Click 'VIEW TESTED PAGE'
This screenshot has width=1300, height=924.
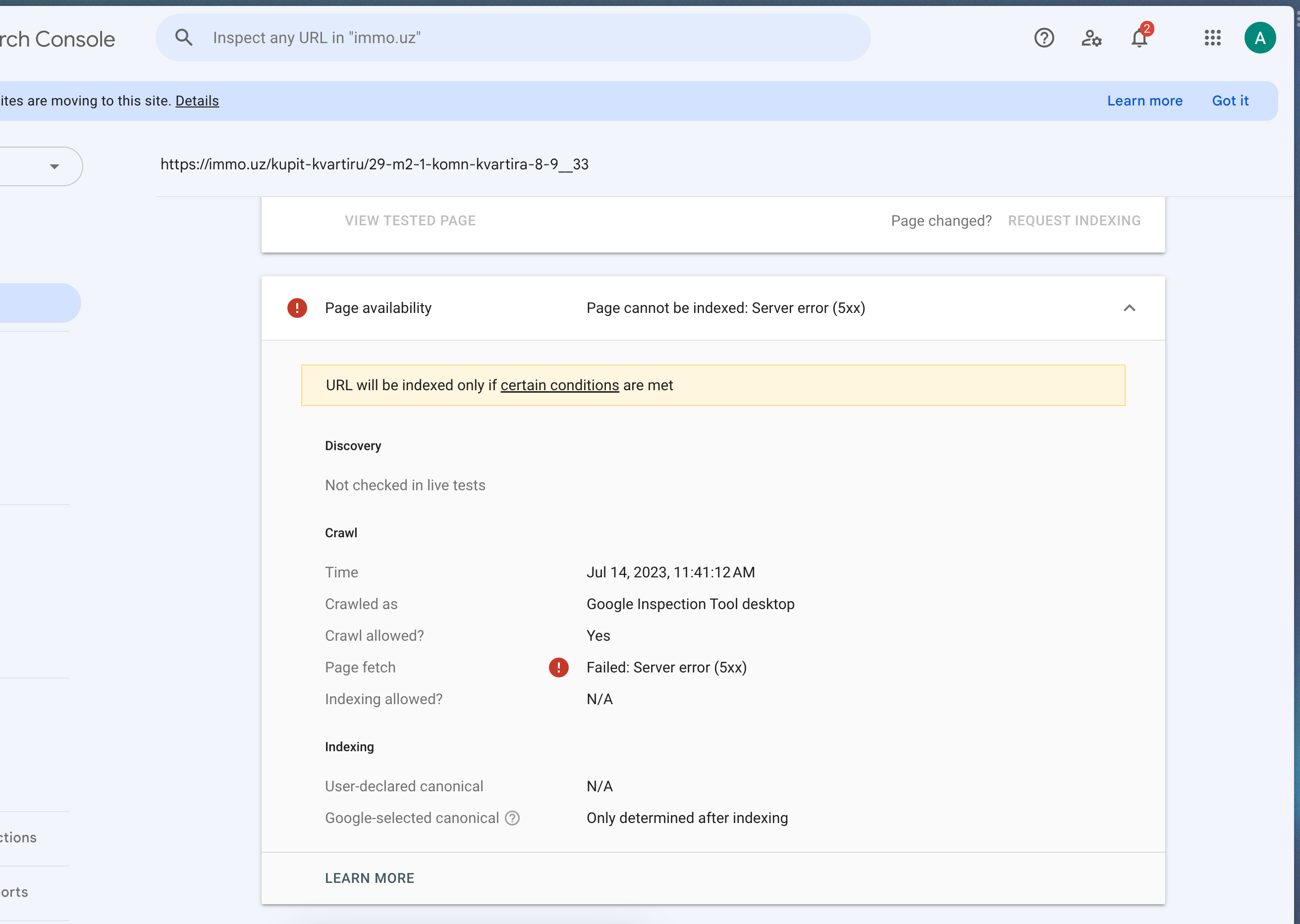tap(410, 221)
